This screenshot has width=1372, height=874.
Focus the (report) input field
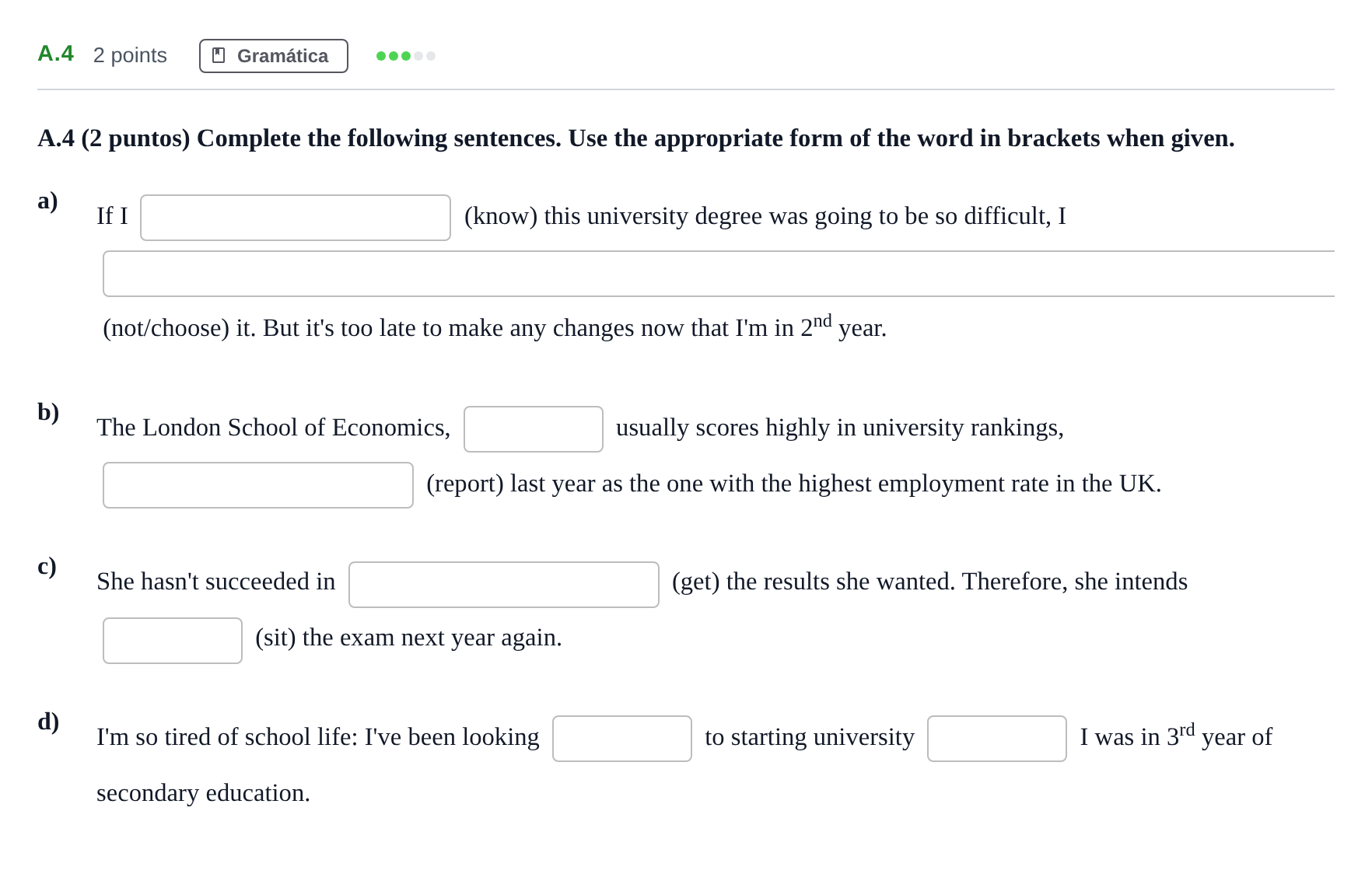(x=258, y=485)
